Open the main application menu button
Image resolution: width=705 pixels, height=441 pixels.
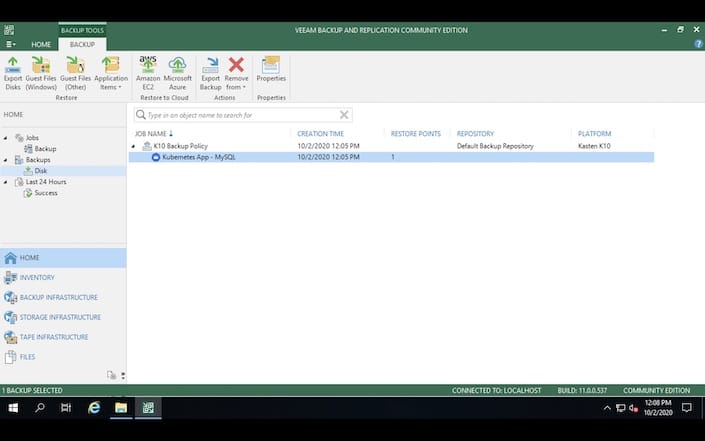coord(11,45)
